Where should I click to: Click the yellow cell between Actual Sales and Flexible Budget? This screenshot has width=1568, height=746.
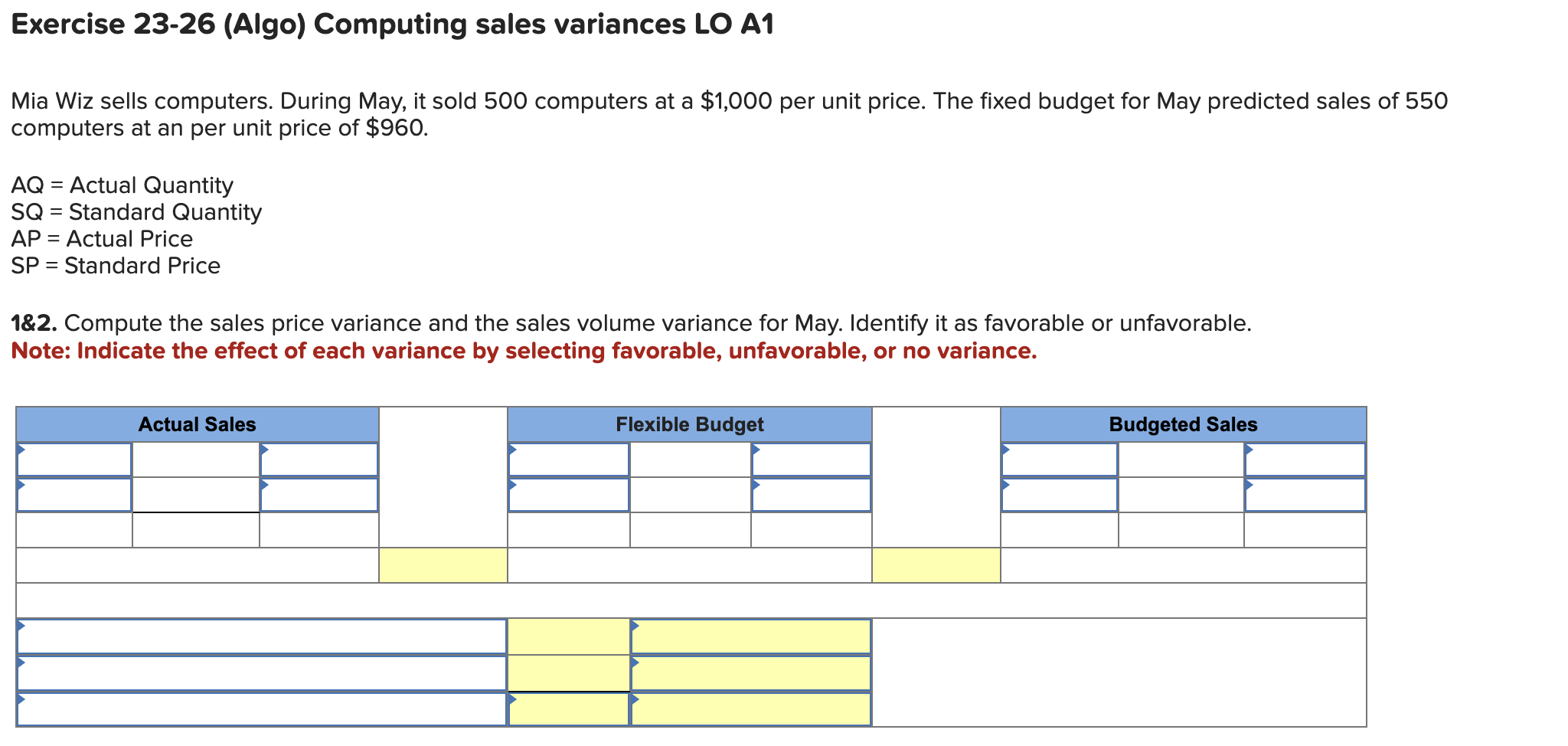[x=443, y=567]
